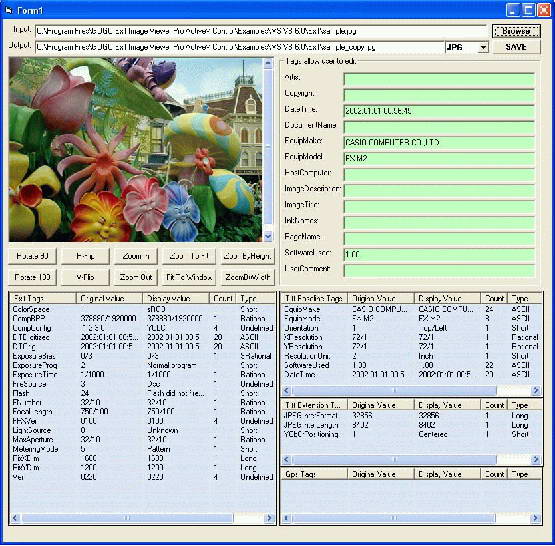This screenshot has width=555, height=546.
Task: Click the Gps list scroll-left arrow
Action: 286,518
